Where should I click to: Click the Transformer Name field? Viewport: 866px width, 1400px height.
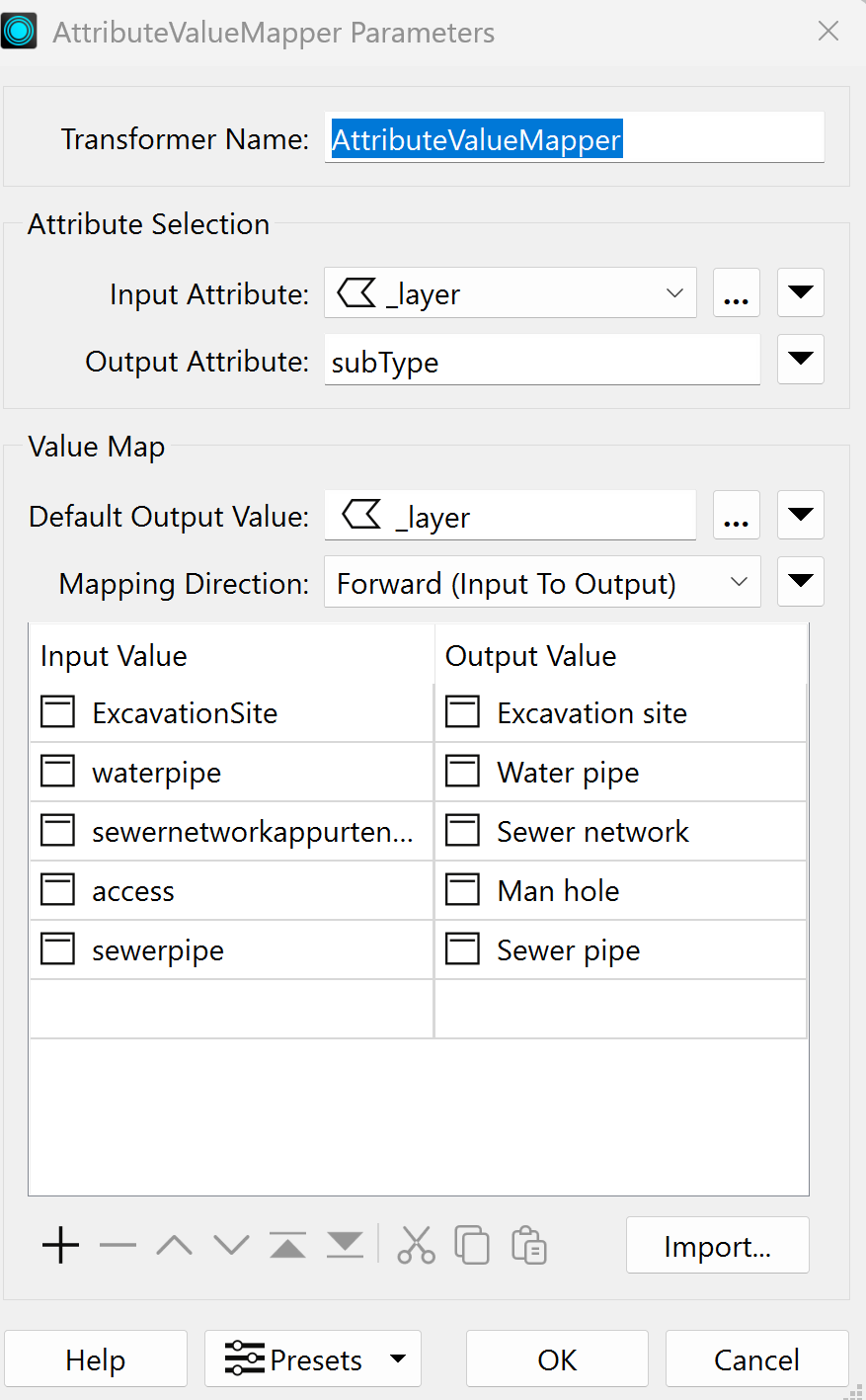point(574,137)
